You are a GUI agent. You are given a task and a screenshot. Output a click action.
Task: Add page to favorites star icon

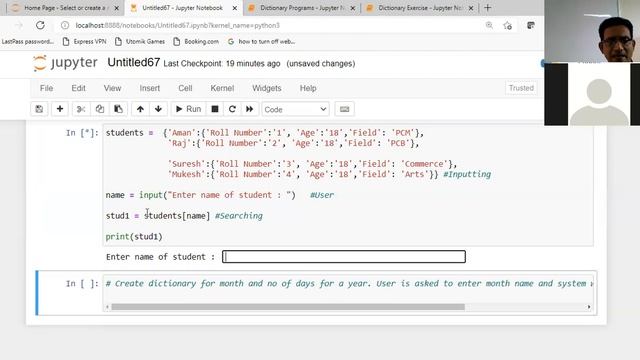point(507,26)
